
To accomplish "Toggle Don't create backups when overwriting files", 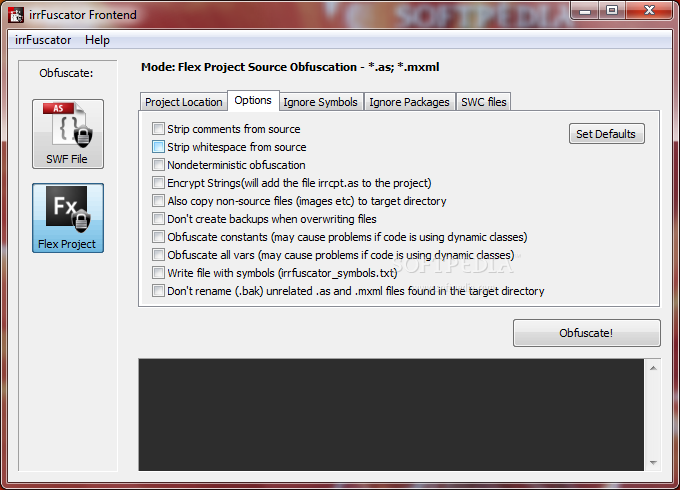I will 158,219.
